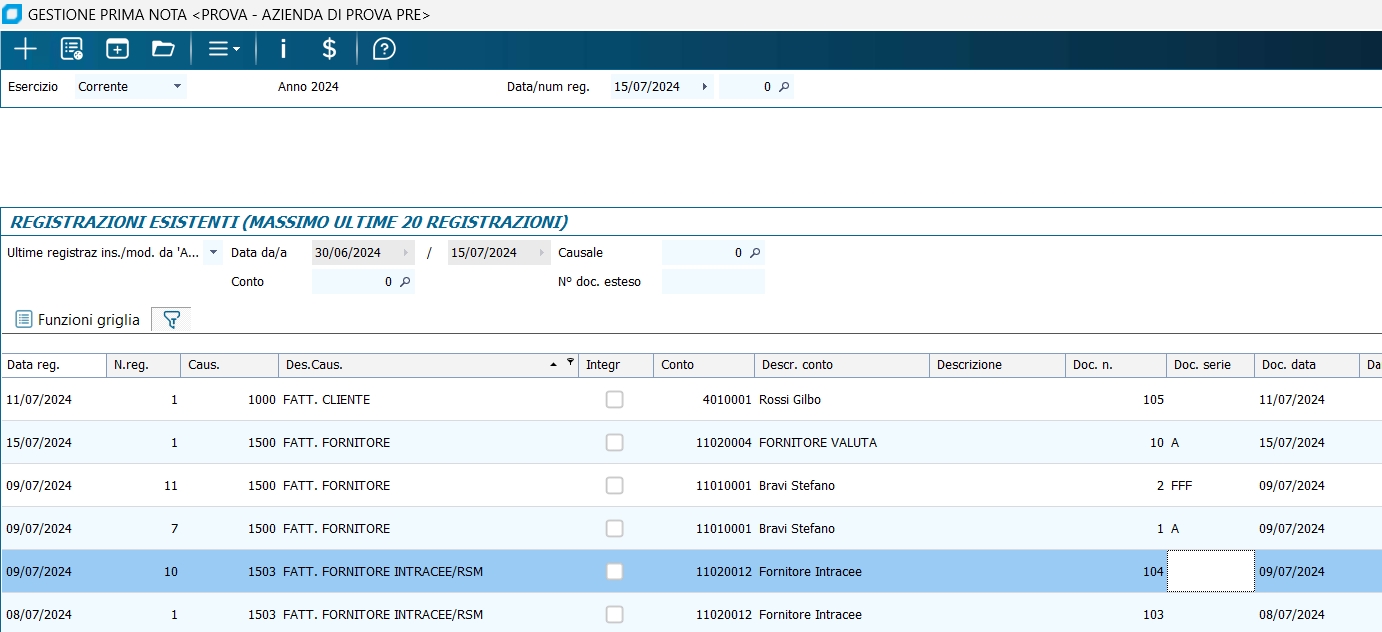Click the info 'i' toolbar icon
Image resolution: width=1382 pixels, height=632 pixels.
(283, 49)
